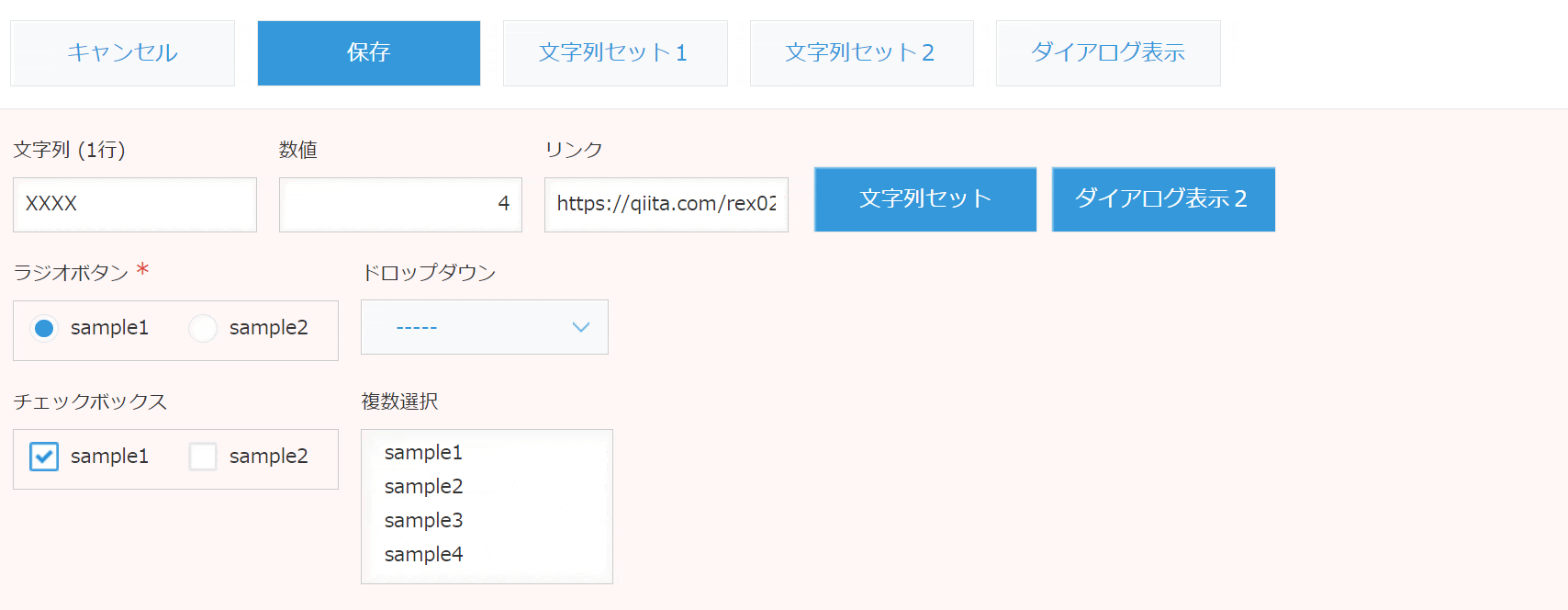The width and height of the screenshot is (1568, 610).
Task: Select the sample1 radio button
Action: pos(44,328)
